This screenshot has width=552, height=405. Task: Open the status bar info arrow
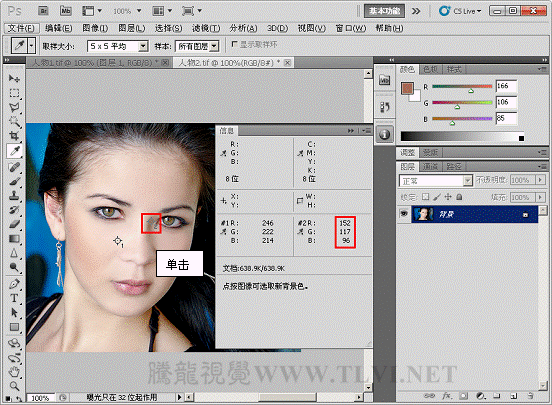[x=180, y=397]
